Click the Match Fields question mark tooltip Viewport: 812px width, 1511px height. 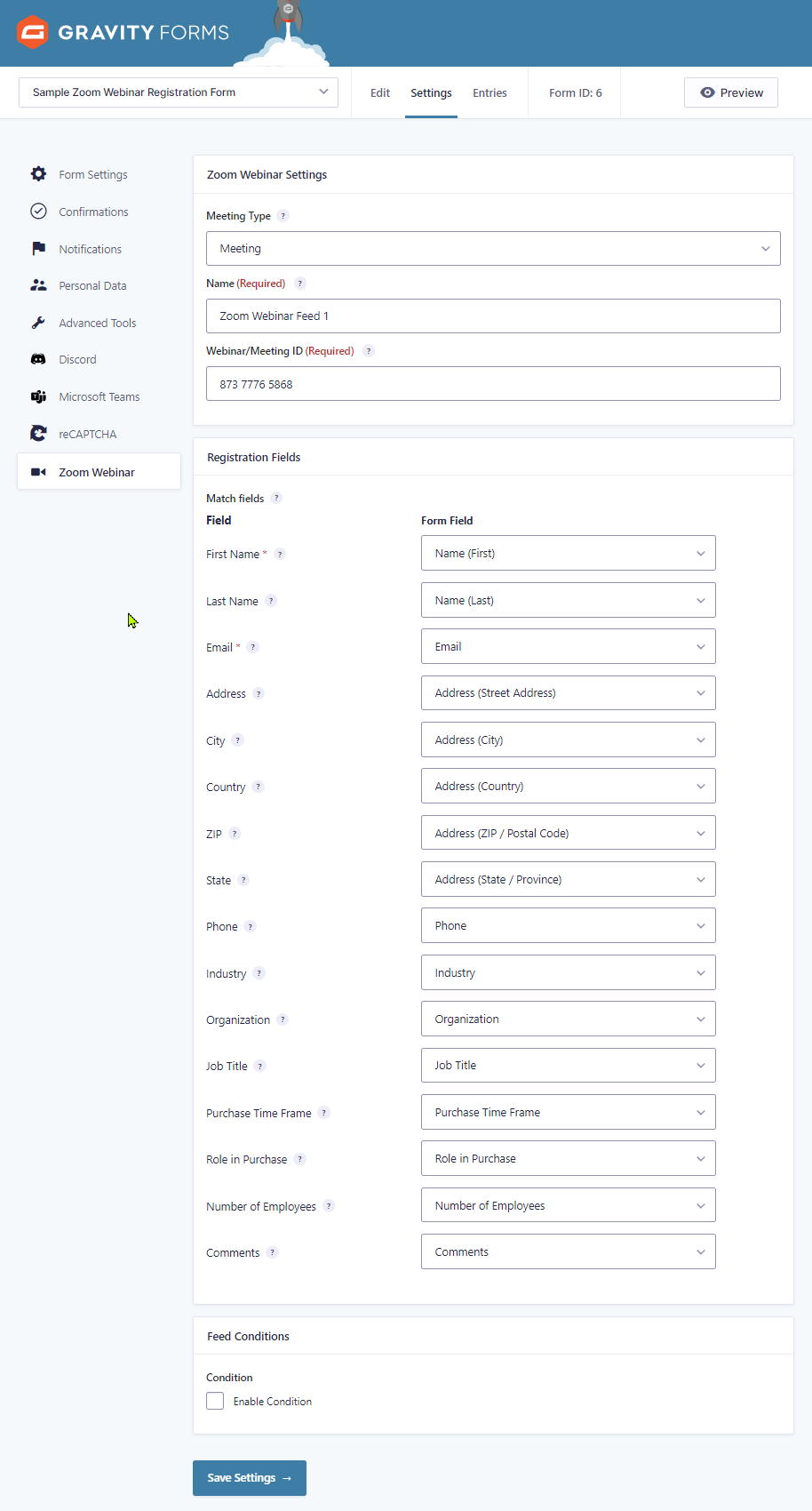pos(275,499)
